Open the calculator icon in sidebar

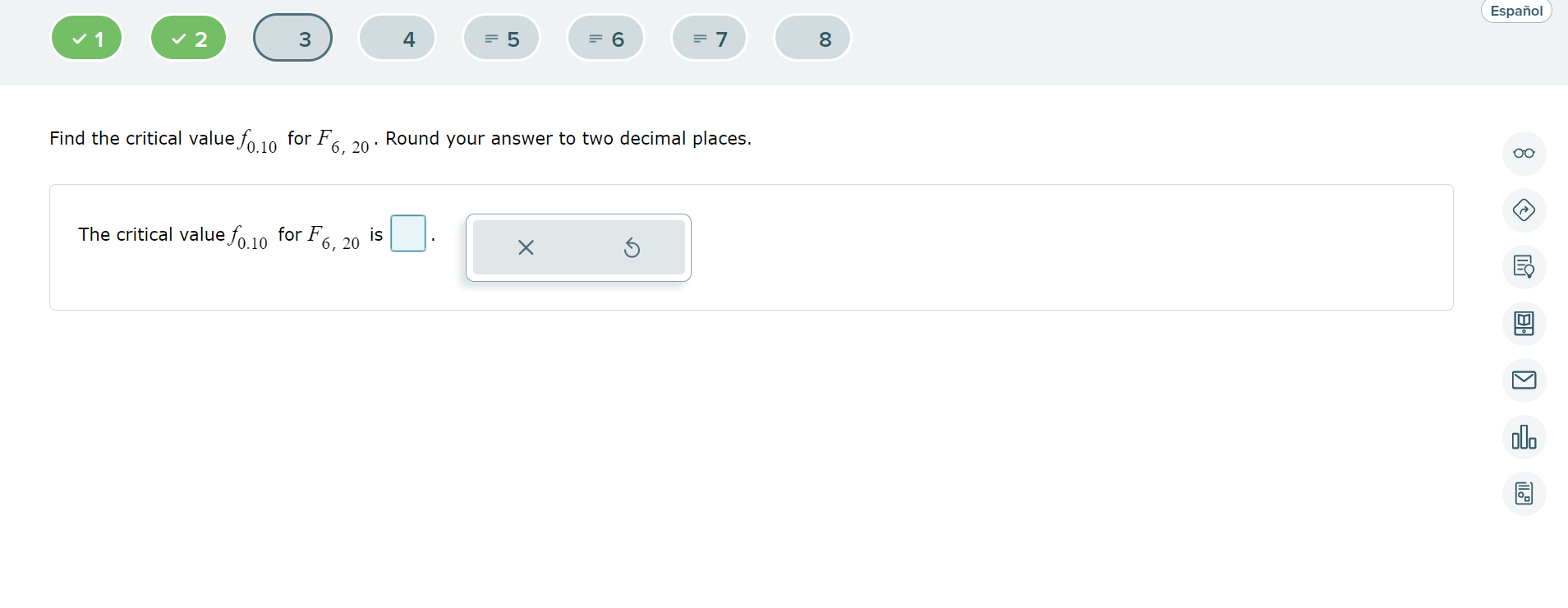point(1524,493)
